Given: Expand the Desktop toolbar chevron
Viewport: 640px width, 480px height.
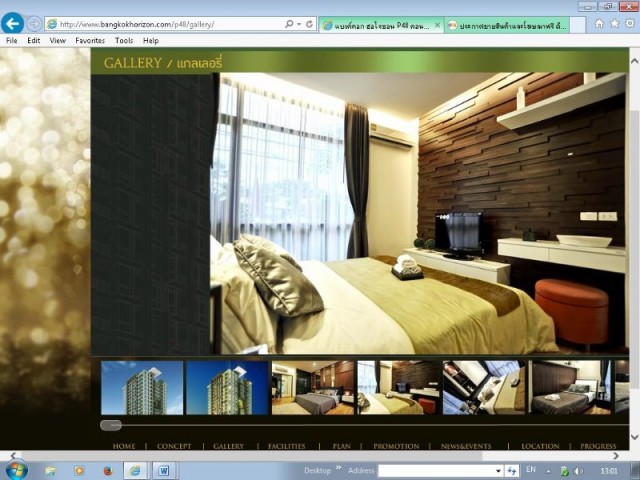Looking at the screenshot, I should click(338, 468).
